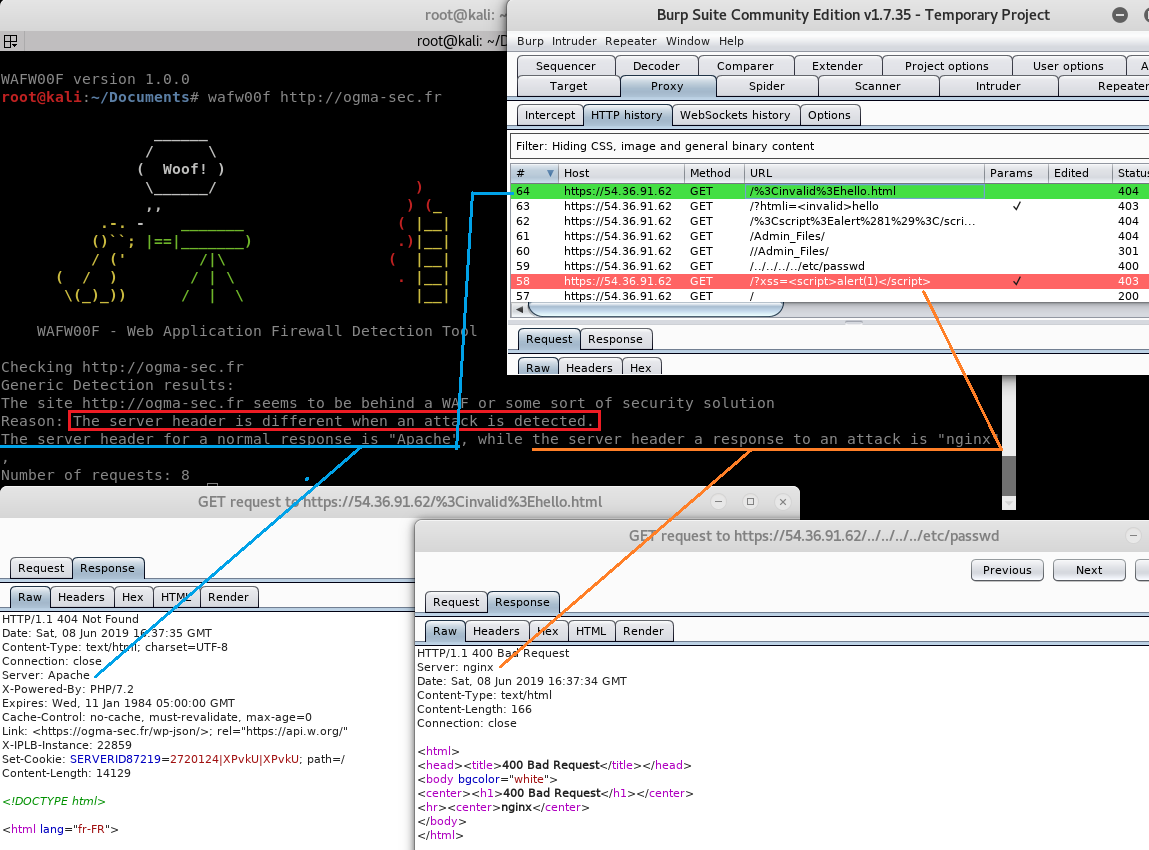Select history row 59 for /etc/passwd request
Image resolution: width=1149 pixels, height=850 pixels.
[x=750, y=266]
